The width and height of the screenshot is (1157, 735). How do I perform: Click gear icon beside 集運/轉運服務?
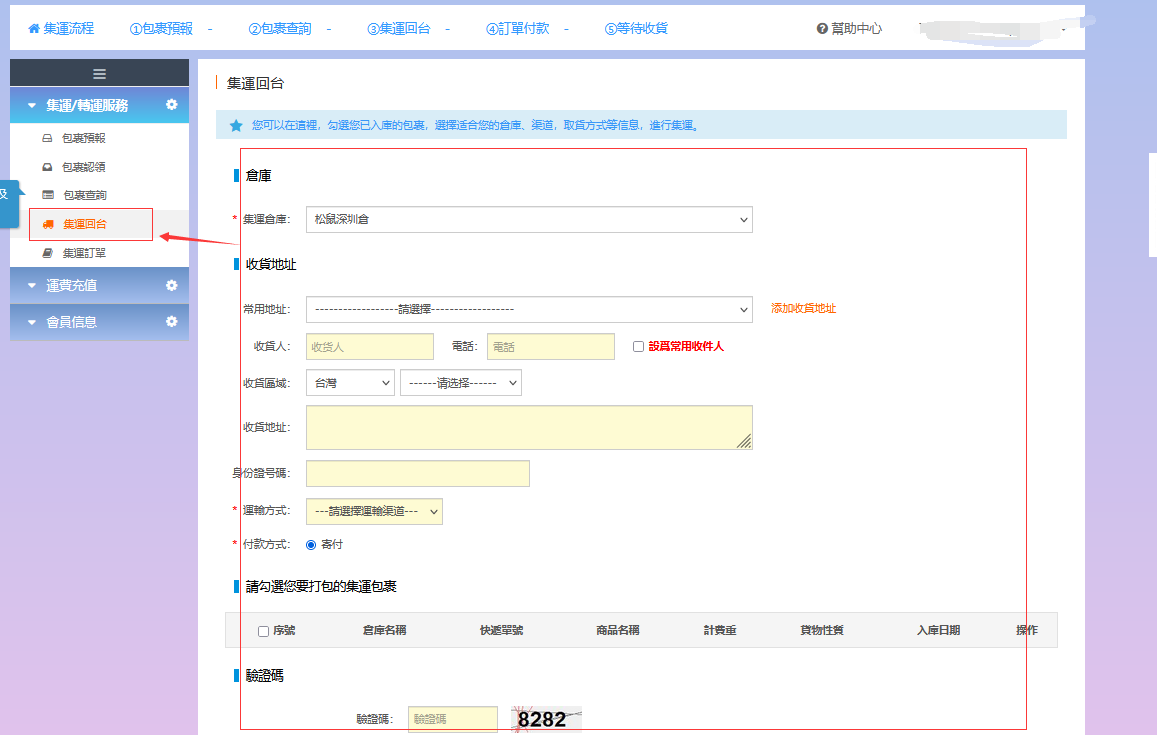tap(171, 105)
